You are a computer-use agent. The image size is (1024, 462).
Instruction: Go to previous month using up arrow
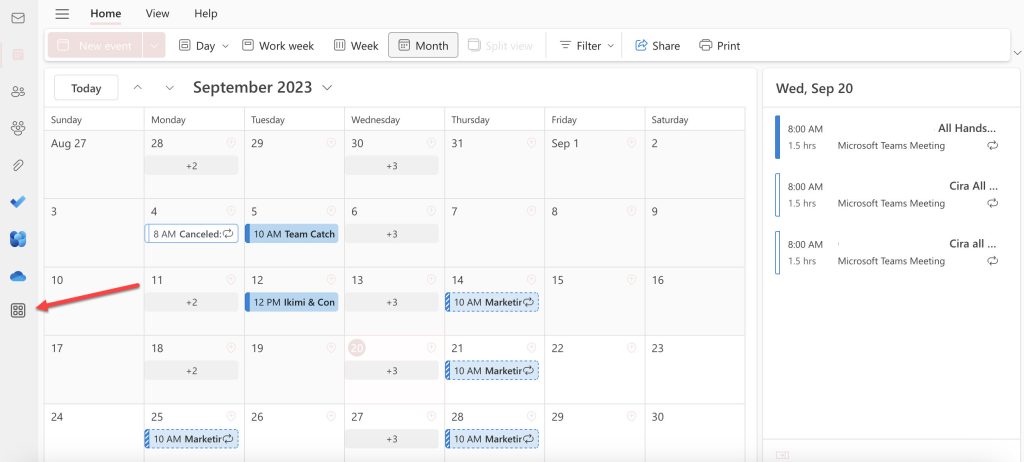coord(138,88)
